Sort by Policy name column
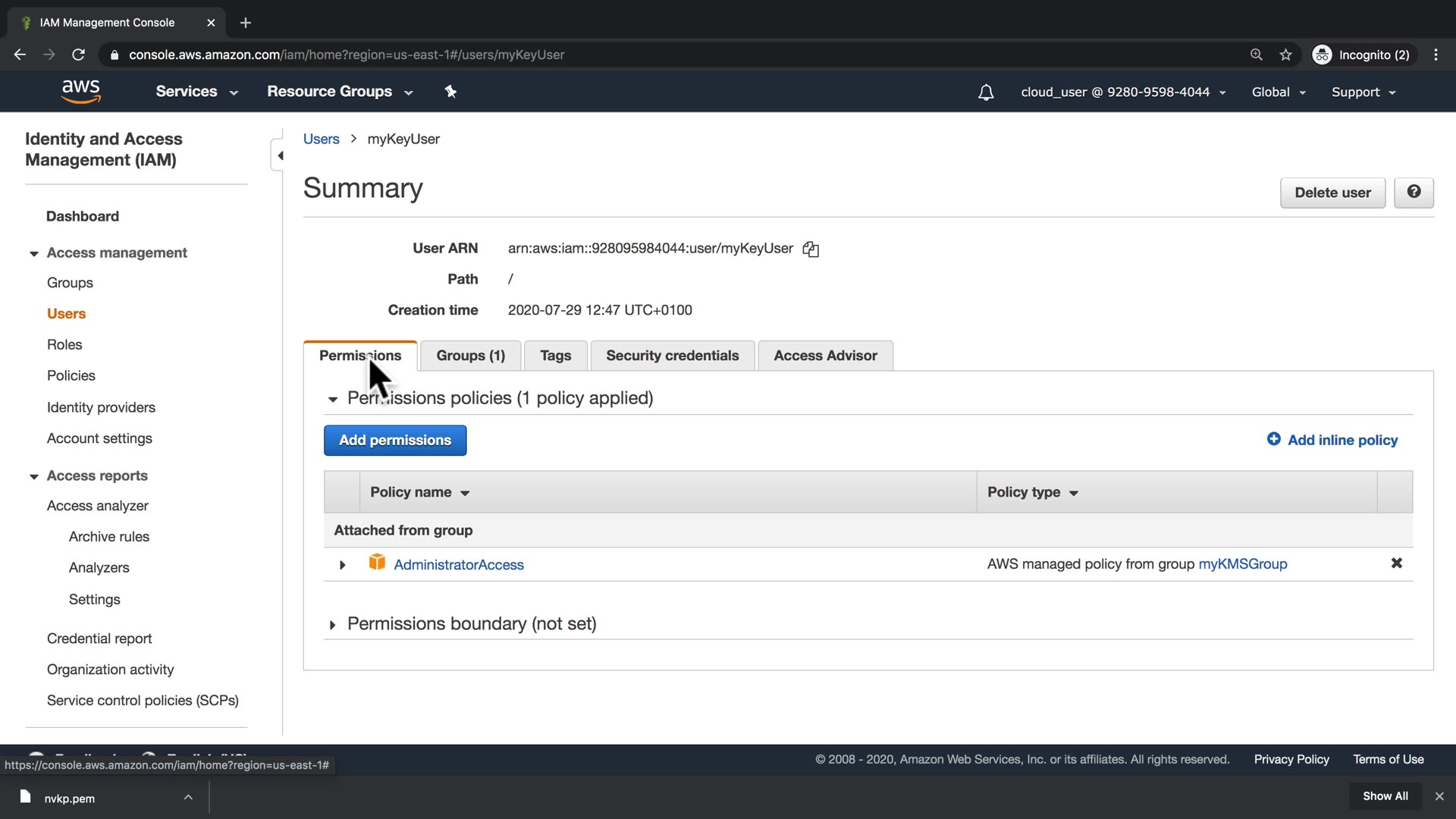Viewport: 1456px width, 819px height. 419,493
